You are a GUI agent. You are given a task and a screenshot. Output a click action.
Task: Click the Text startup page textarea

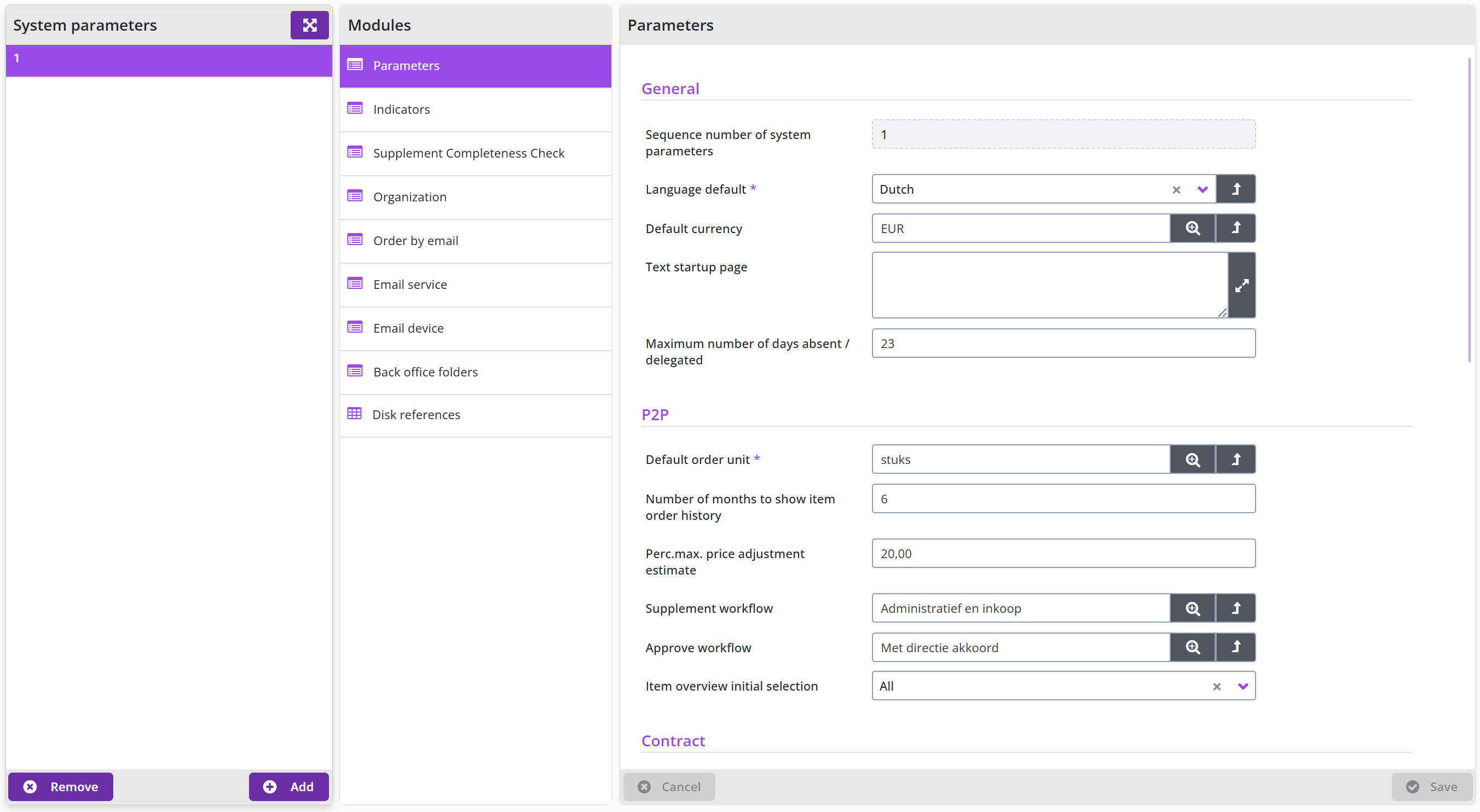coord(1050,285)
